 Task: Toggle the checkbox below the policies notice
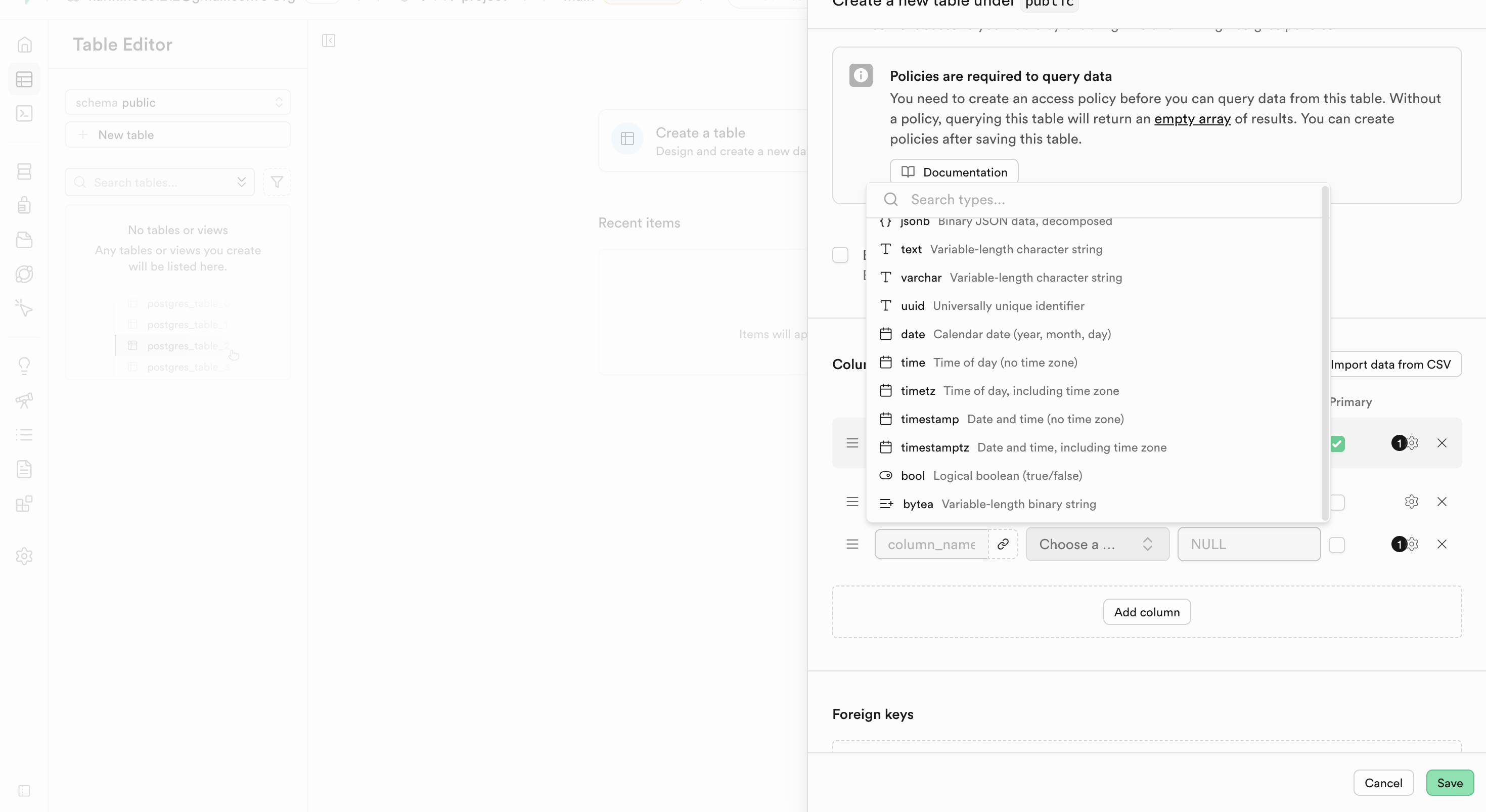click(840, 255)
